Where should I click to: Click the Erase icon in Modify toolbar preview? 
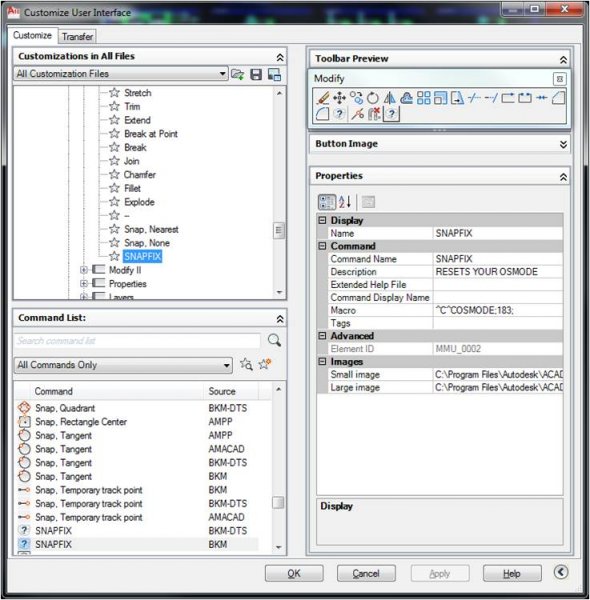pos(323,98)
